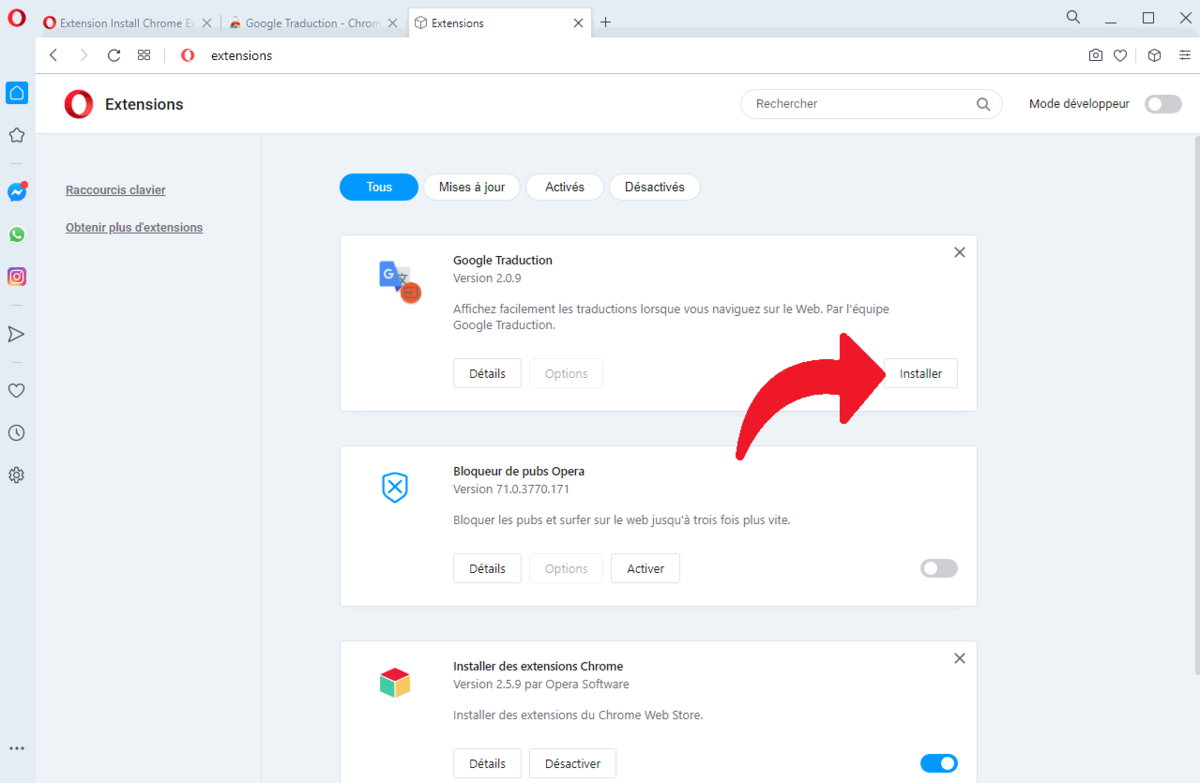Toggle Mode développeur switch

coord(1163,104)
